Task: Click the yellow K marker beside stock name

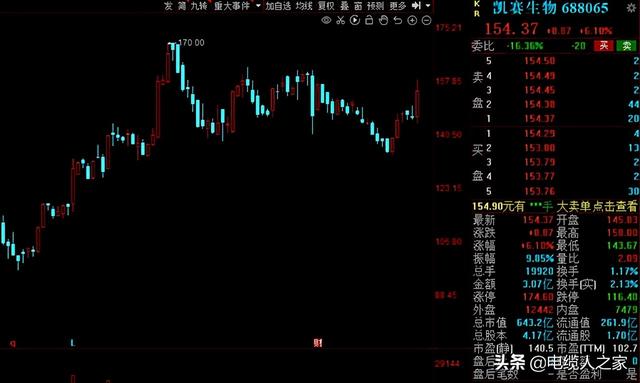Action: pos(477,4)
